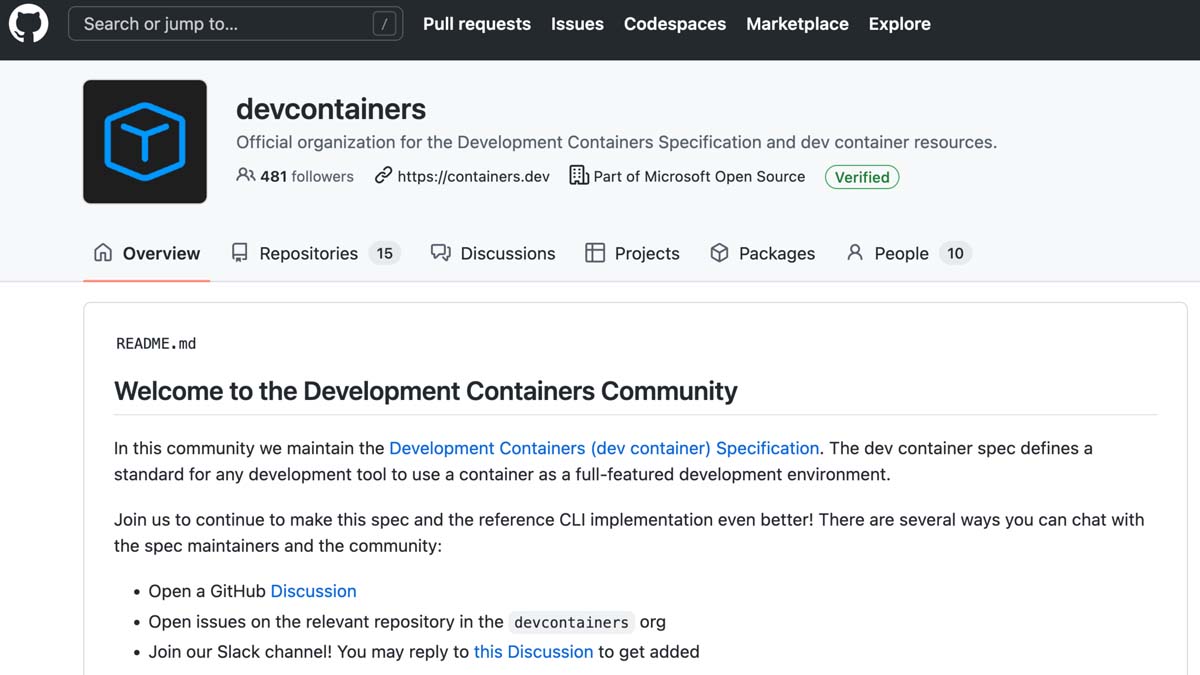Image resolution: width=1200 pixels, height=675 pixels.
Task: Click the People person icon
Action: click(855, 253)
